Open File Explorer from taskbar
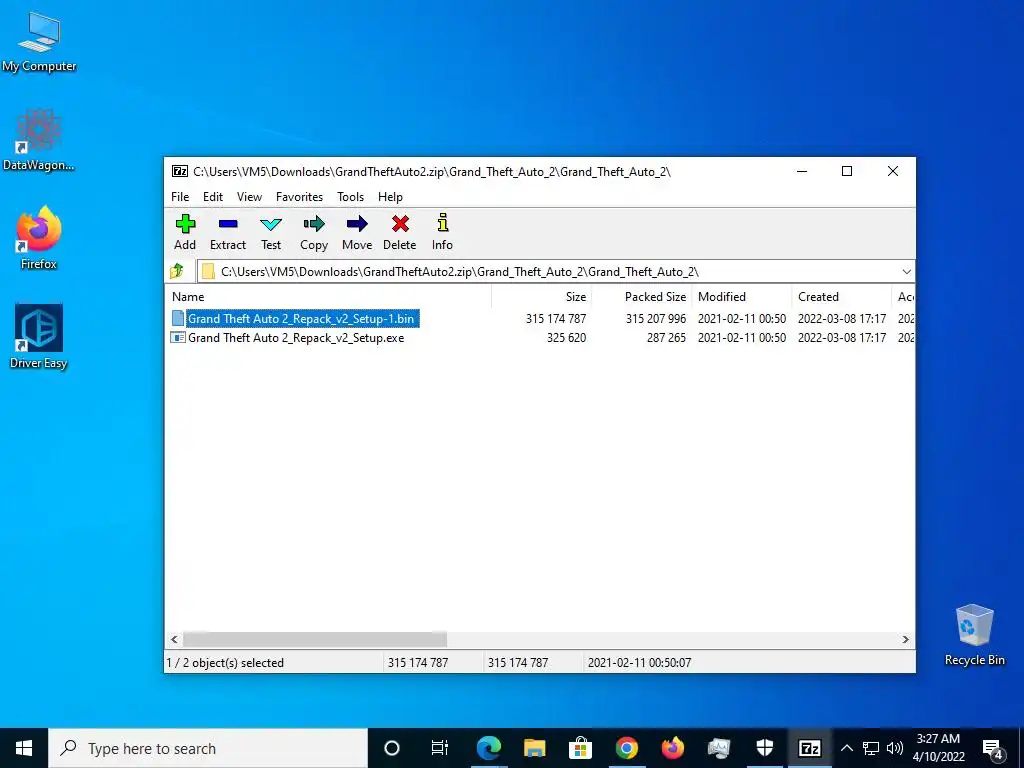The image size is (1024, 768). coord(534,748)
